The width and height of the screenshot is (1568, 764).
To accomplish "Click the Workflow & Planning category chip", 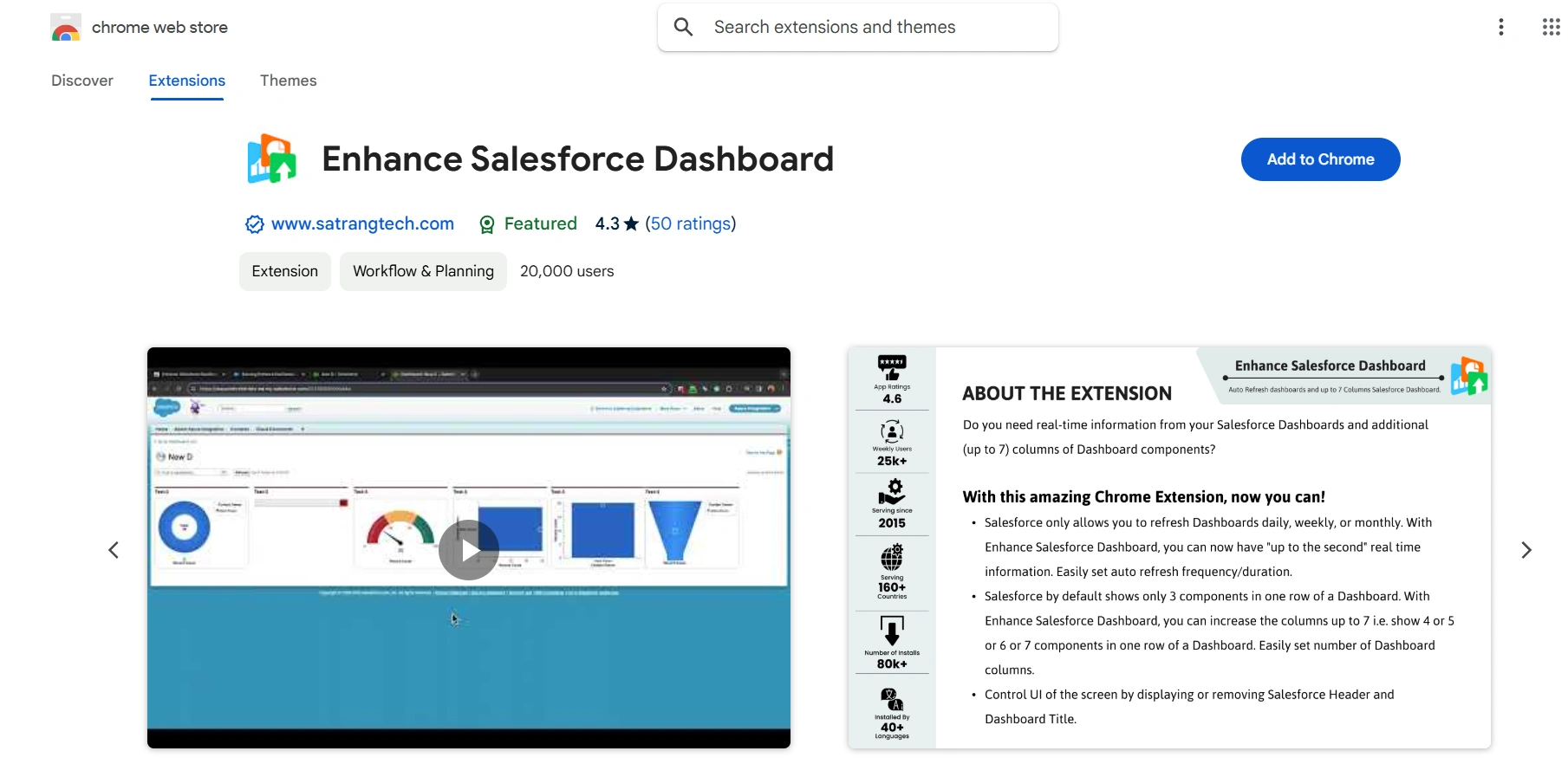I will (423, 271).
